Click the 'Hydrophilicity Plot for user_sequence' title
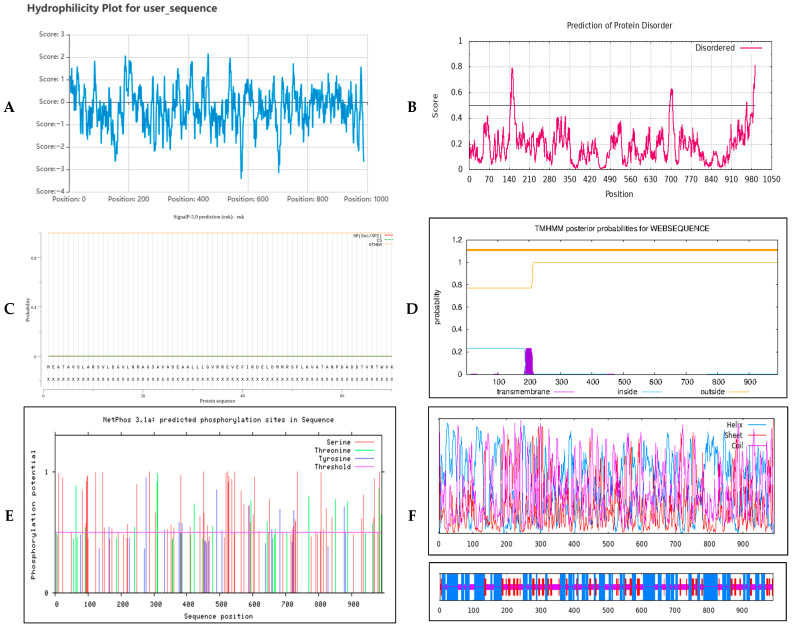Image resolution: width=793 pixels, height=627 pixels. (122, 9)
